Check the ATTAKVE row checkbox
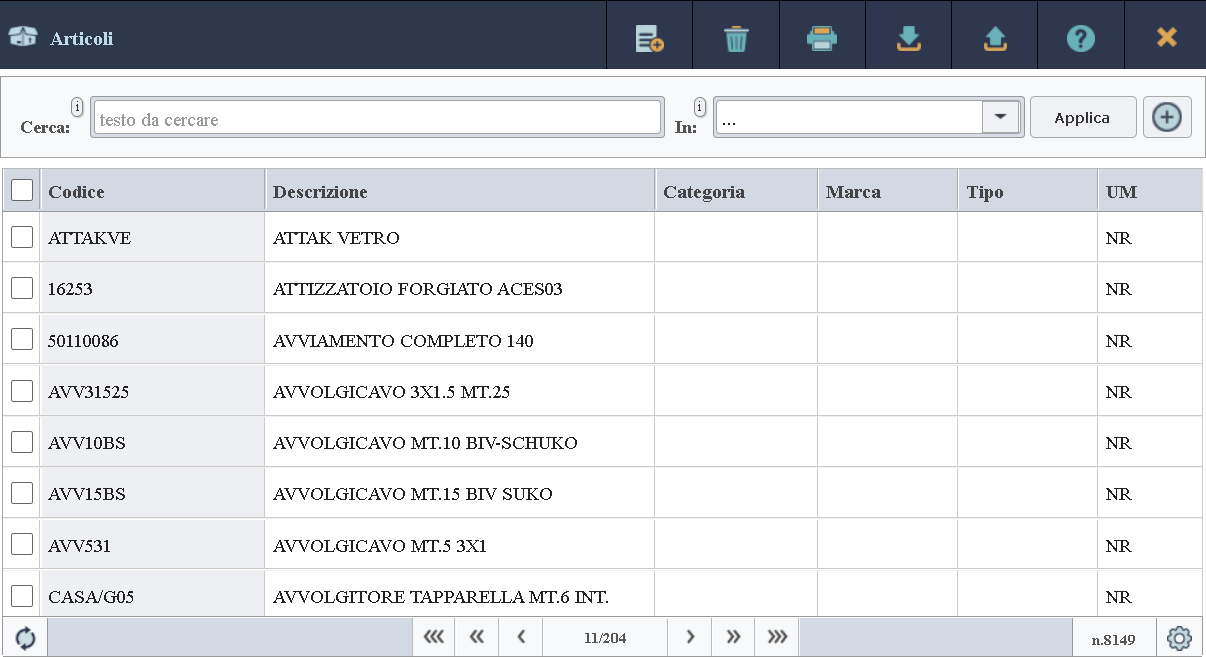 tap(22, 237)
